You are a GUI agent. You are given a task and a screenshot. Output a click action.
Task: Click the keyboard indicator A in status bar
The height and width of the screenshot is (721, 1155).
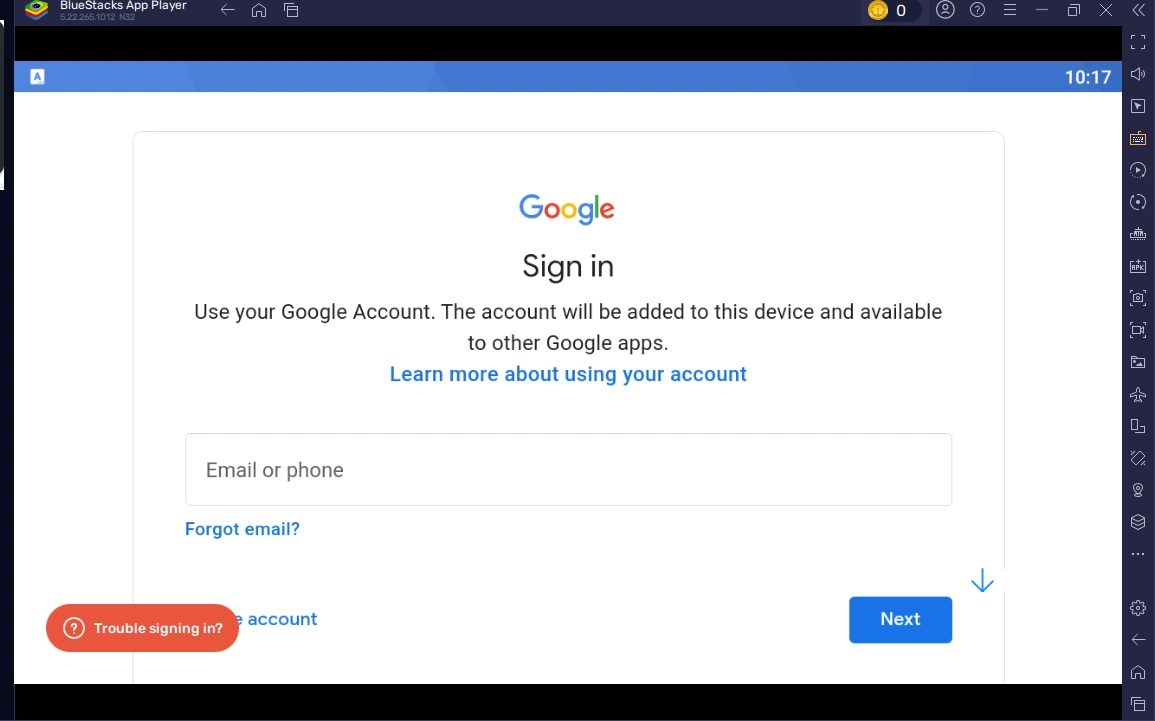coord(37,77)
